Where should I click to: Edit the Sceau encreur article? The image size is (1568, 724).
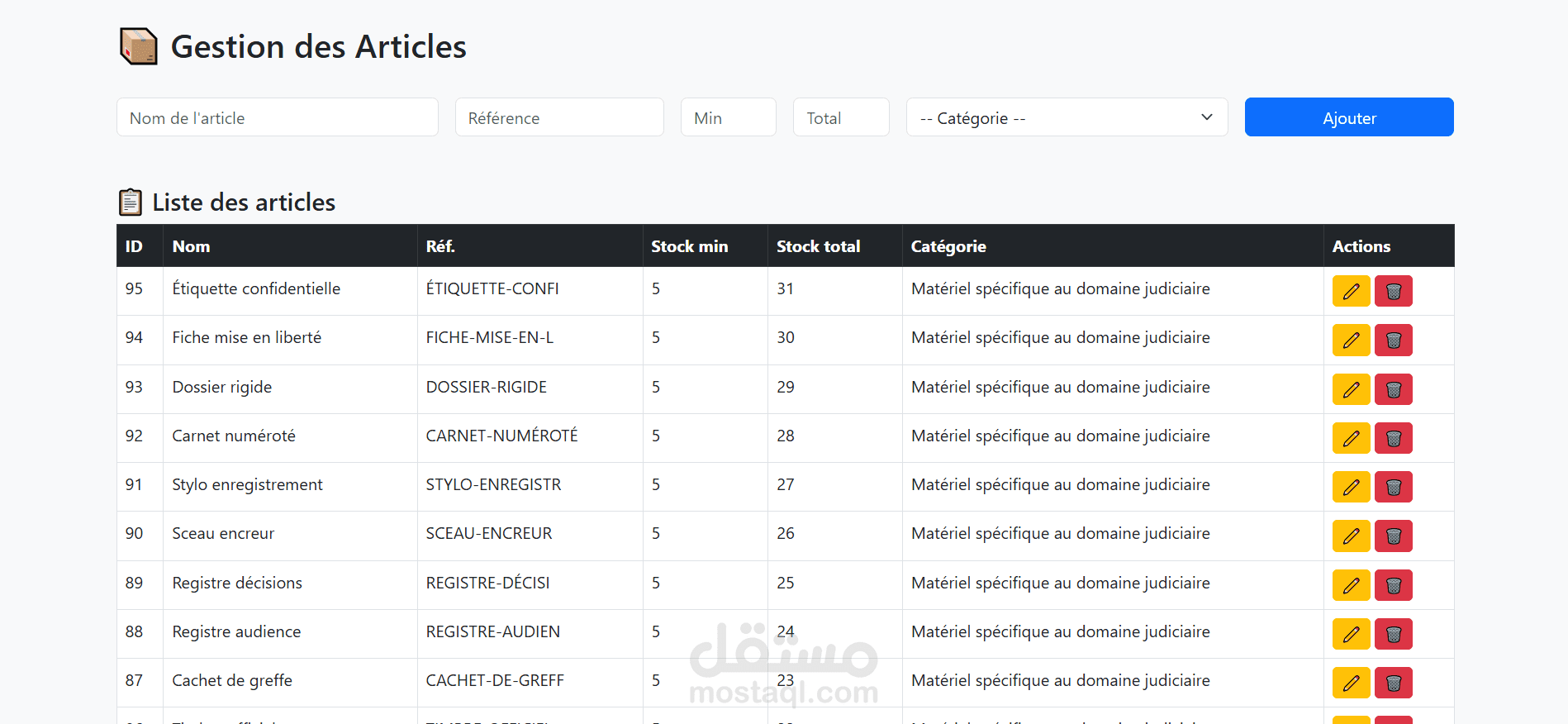click(1351, 536)
